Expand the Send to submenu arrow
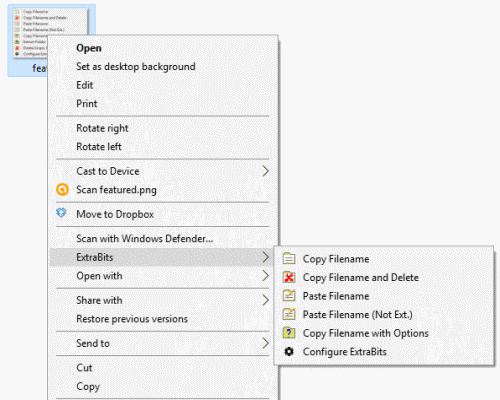500x400 pixels. [x=265, y=343]
